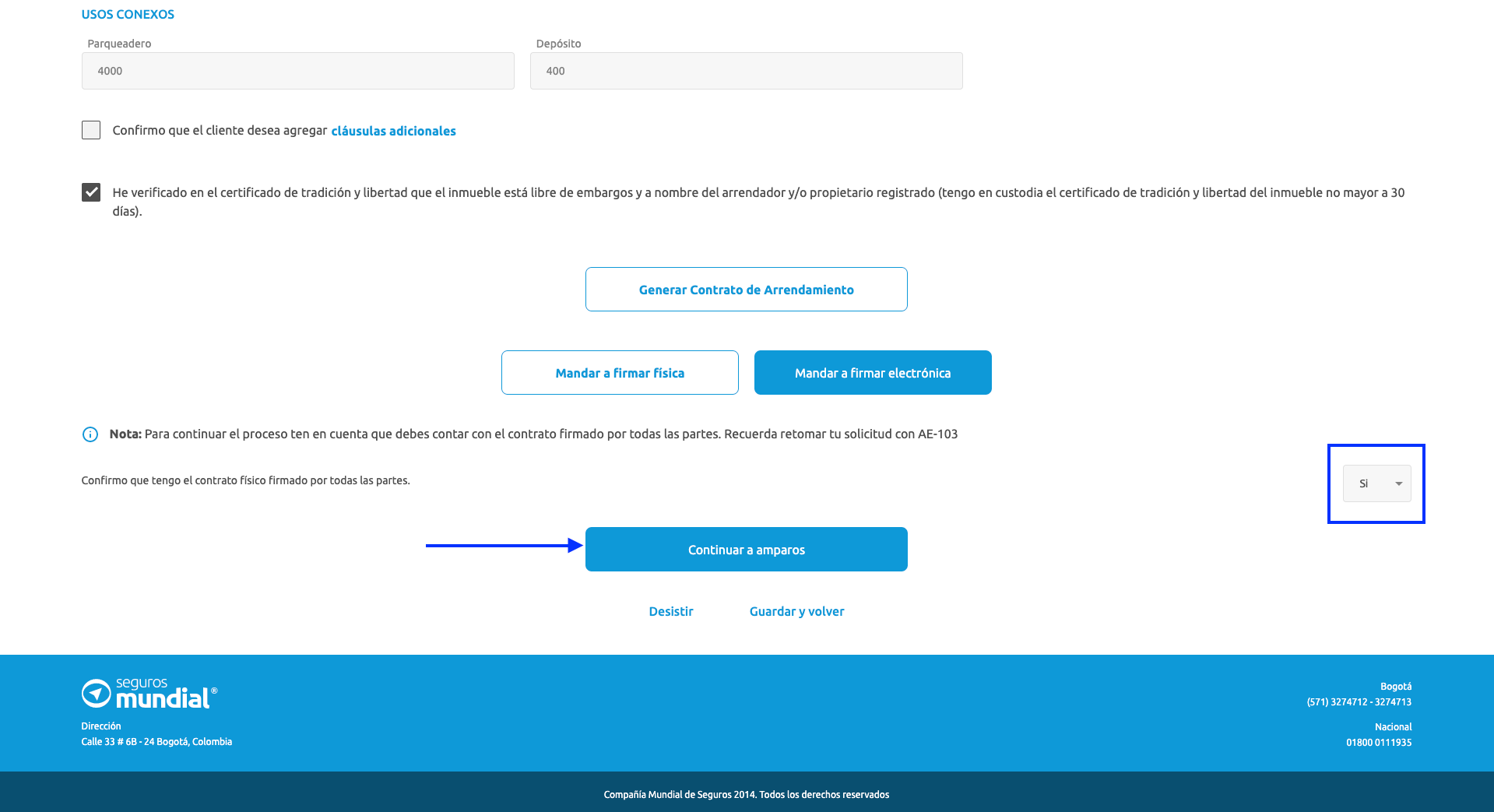Click Generar Contrato de Arrendamiento button

746,290
